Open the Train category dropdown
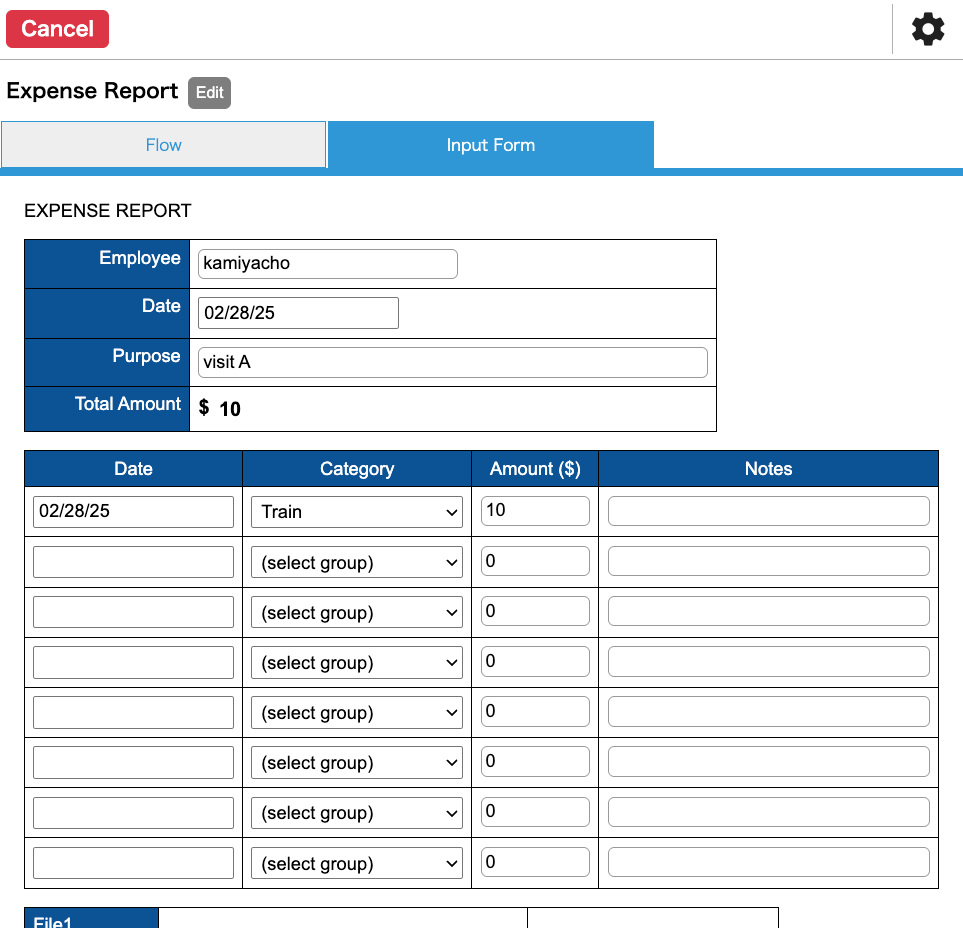The image size is (963, 928). click(357, 512)
